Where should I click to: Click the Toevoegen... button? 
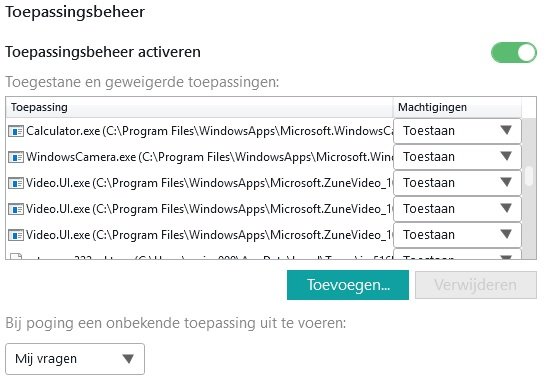tap(348, 285)
